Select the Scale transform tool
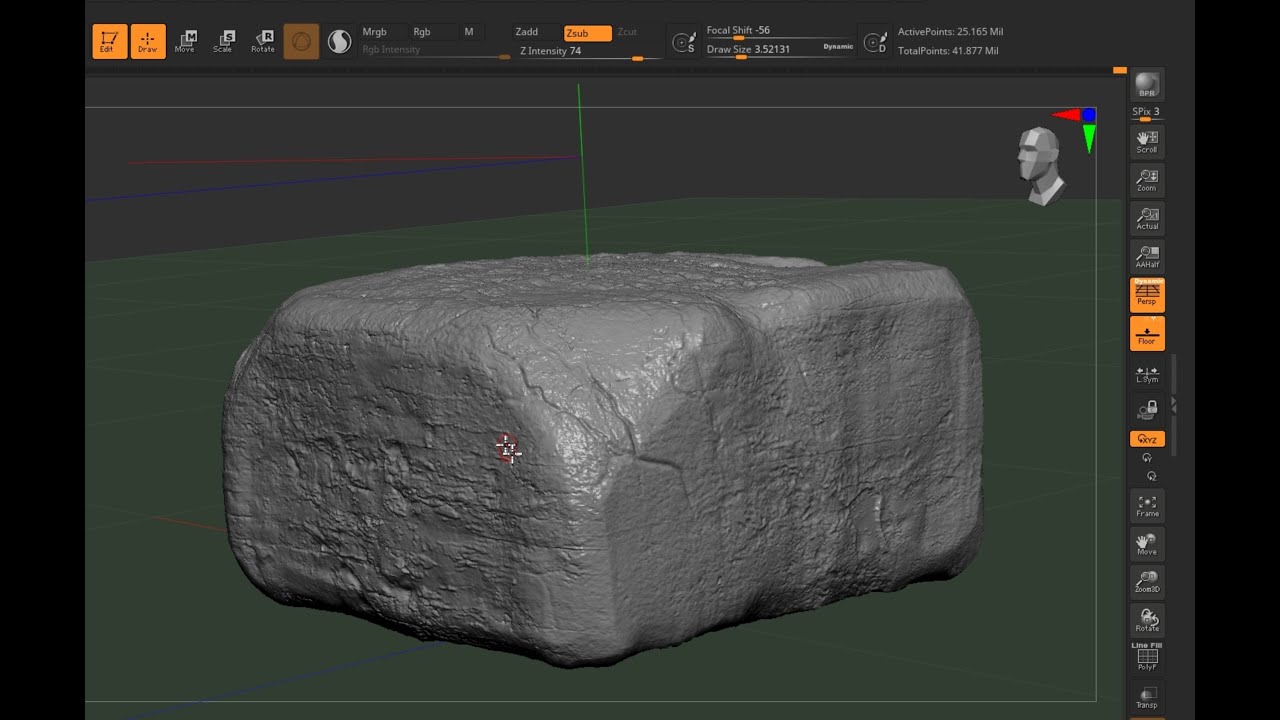The image size is (1280, 720). tap(224, 41)
